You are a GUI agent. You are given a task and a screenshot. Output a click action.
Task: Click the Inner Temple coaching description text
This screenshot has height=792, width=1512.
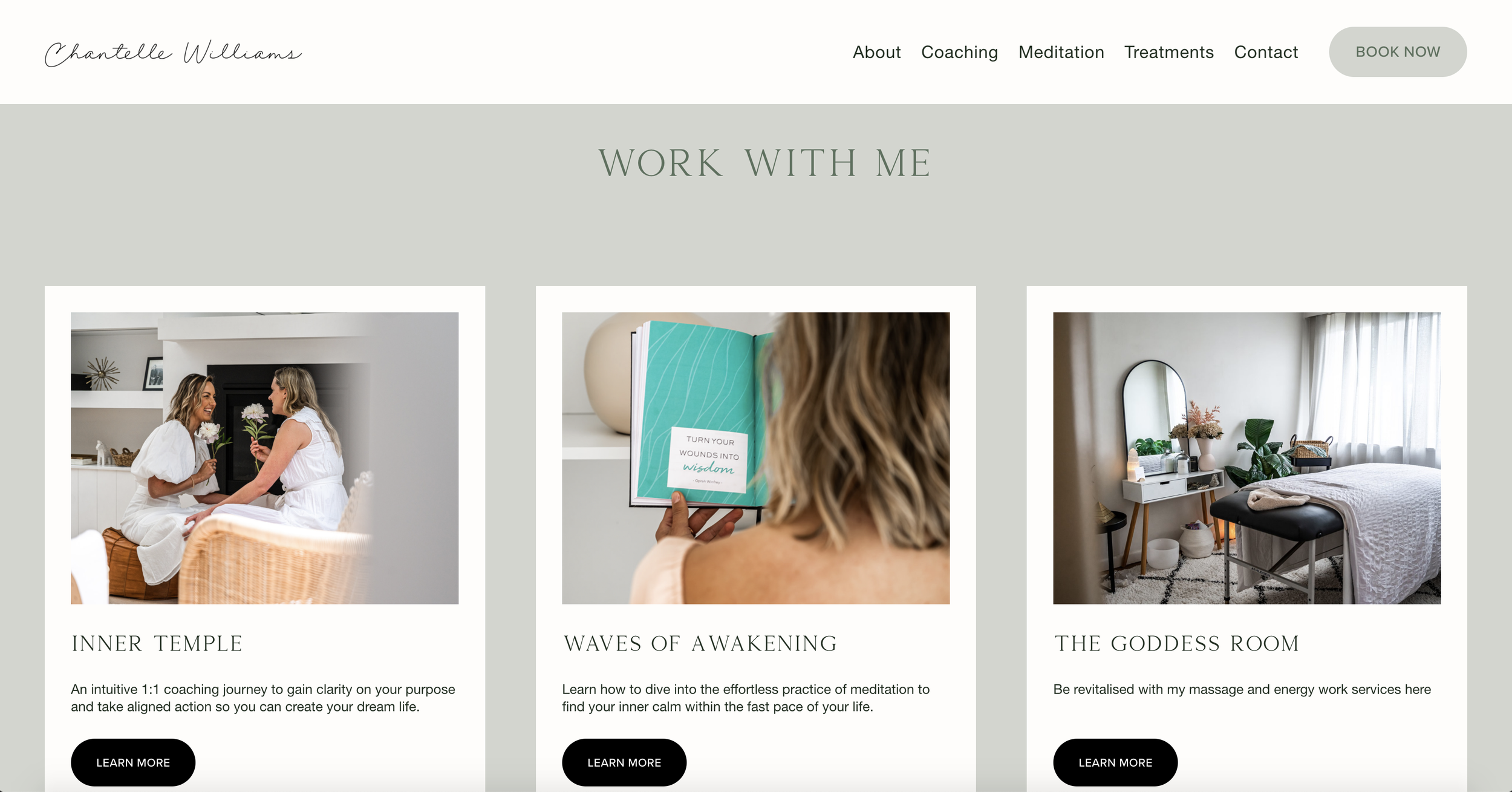coord(263,698)
